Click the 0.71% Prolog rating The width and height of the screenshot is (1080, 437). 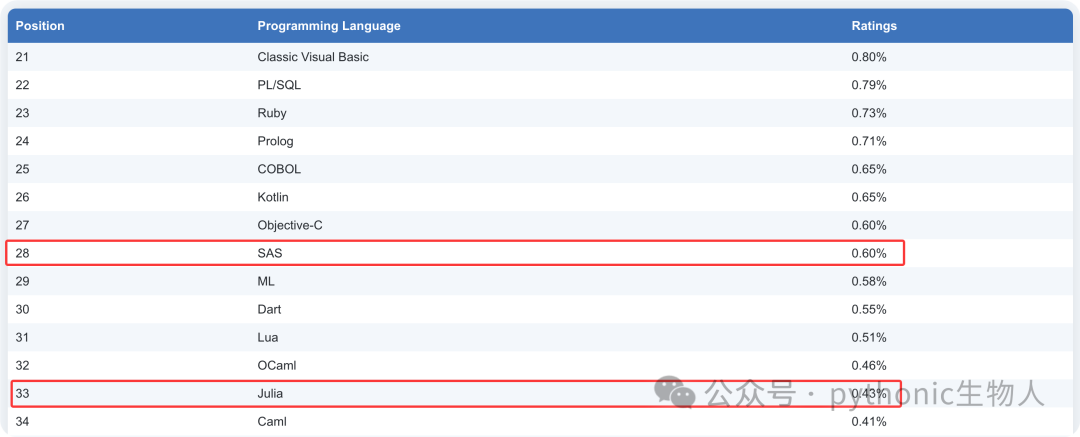869,141
